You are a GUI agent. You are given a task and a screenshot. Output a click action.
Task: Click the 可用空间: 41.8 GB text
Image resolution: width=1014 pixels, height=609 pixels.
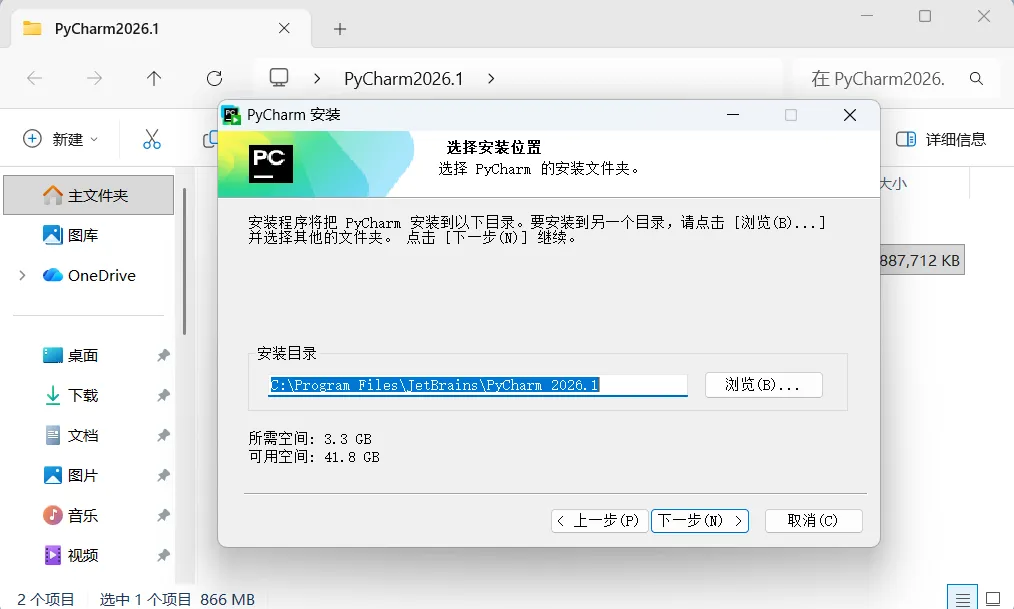(314, 457)
